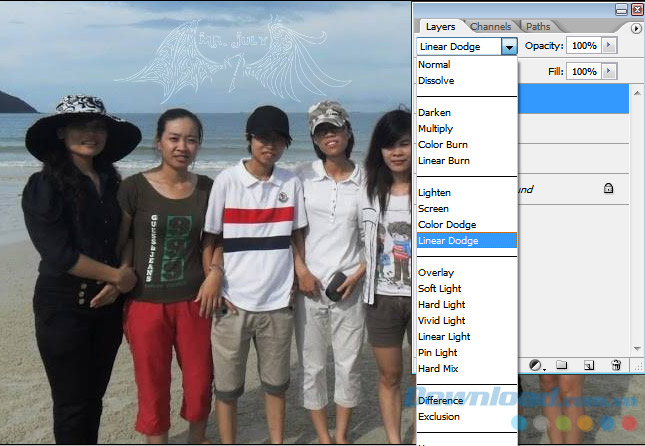645x446 pixels.
Task: Choose Darken from blend list
Action: pos(434,113)
